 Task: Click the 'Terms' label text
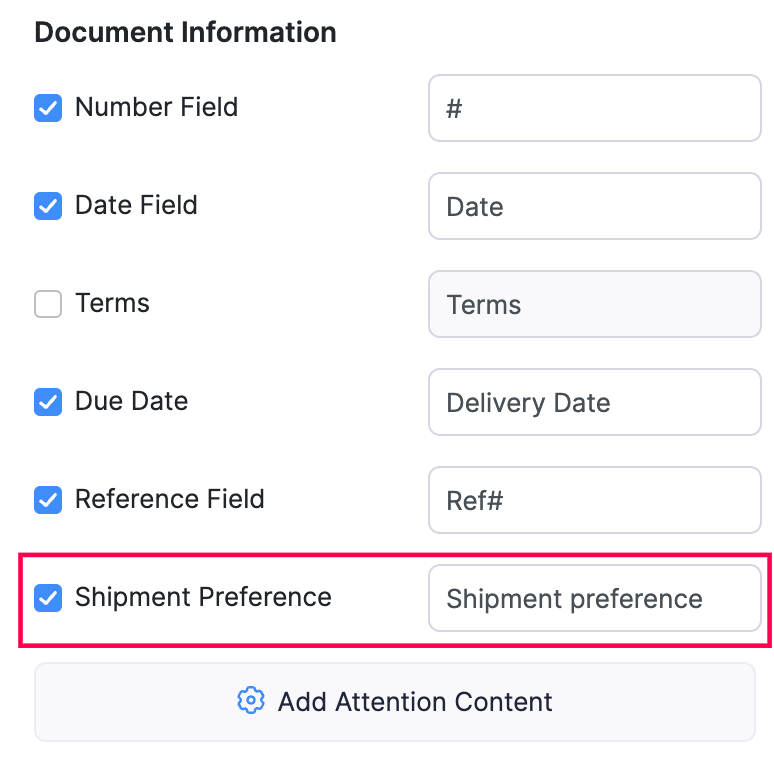click(x=112, y=303)
